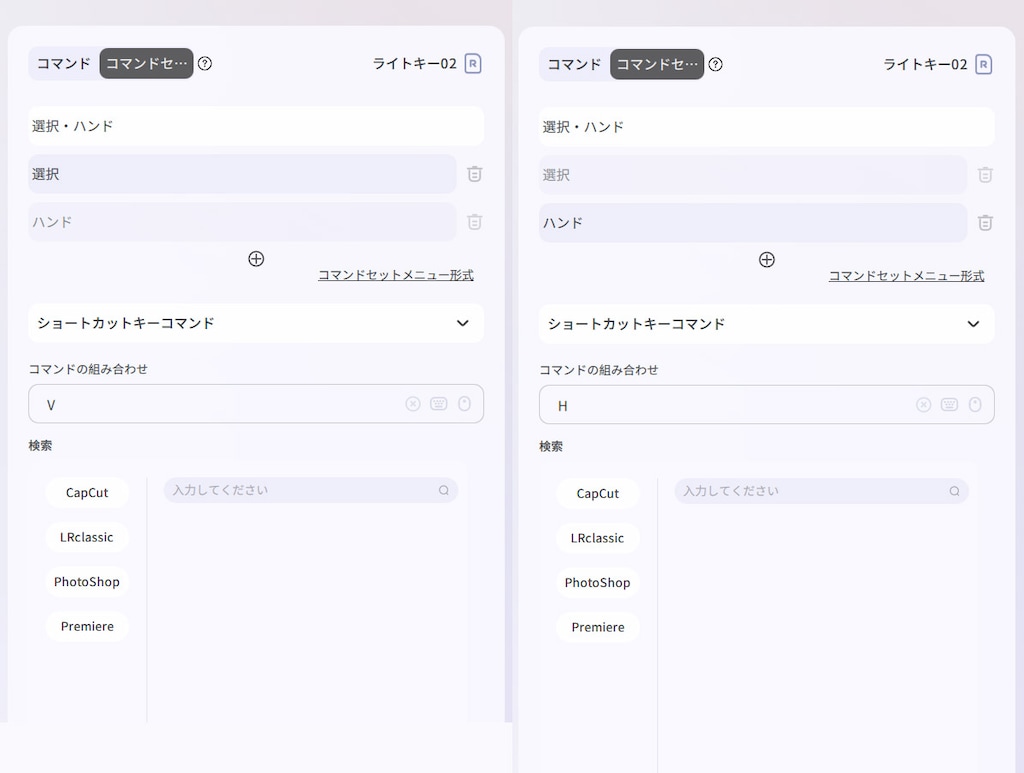Clear the V shortcut with the X icon
The width and height of the screenshot is (1024, 773).
413,404
